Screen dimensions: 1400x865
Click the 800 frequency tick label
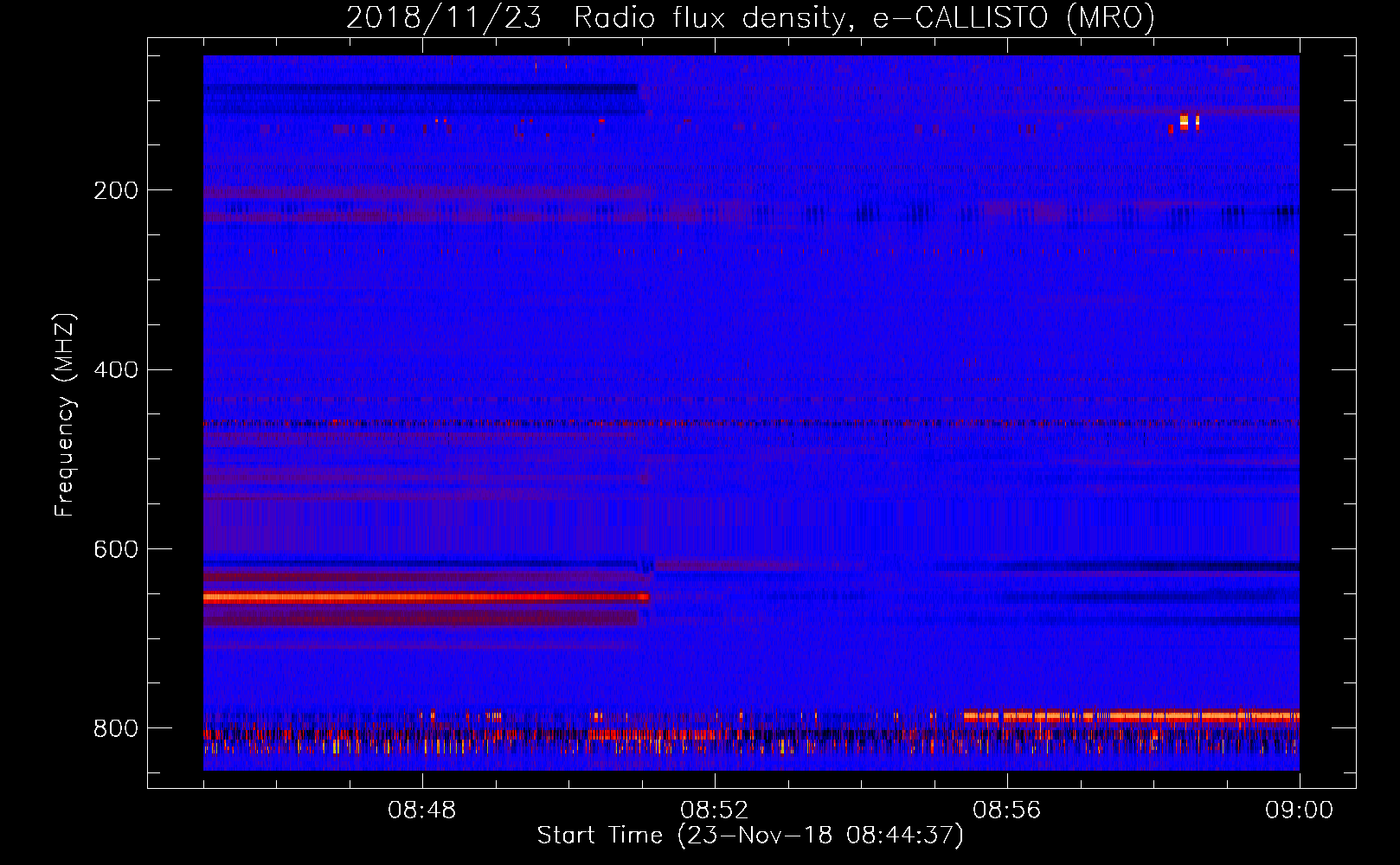point(116,729)
